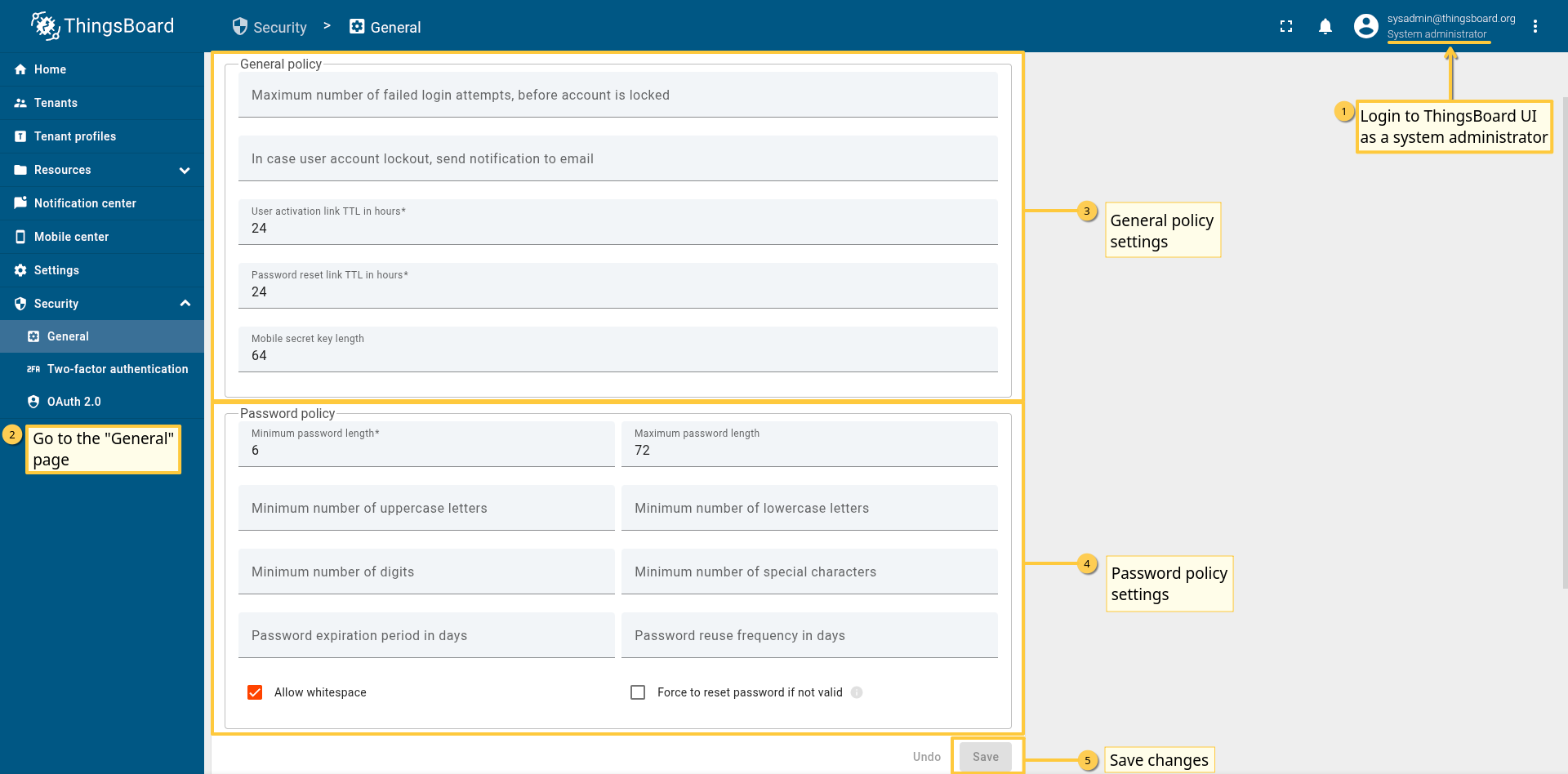This screenshot has height=774, width=1568.
Task: Click the user account avatar icon
Action: (1365, 27)
